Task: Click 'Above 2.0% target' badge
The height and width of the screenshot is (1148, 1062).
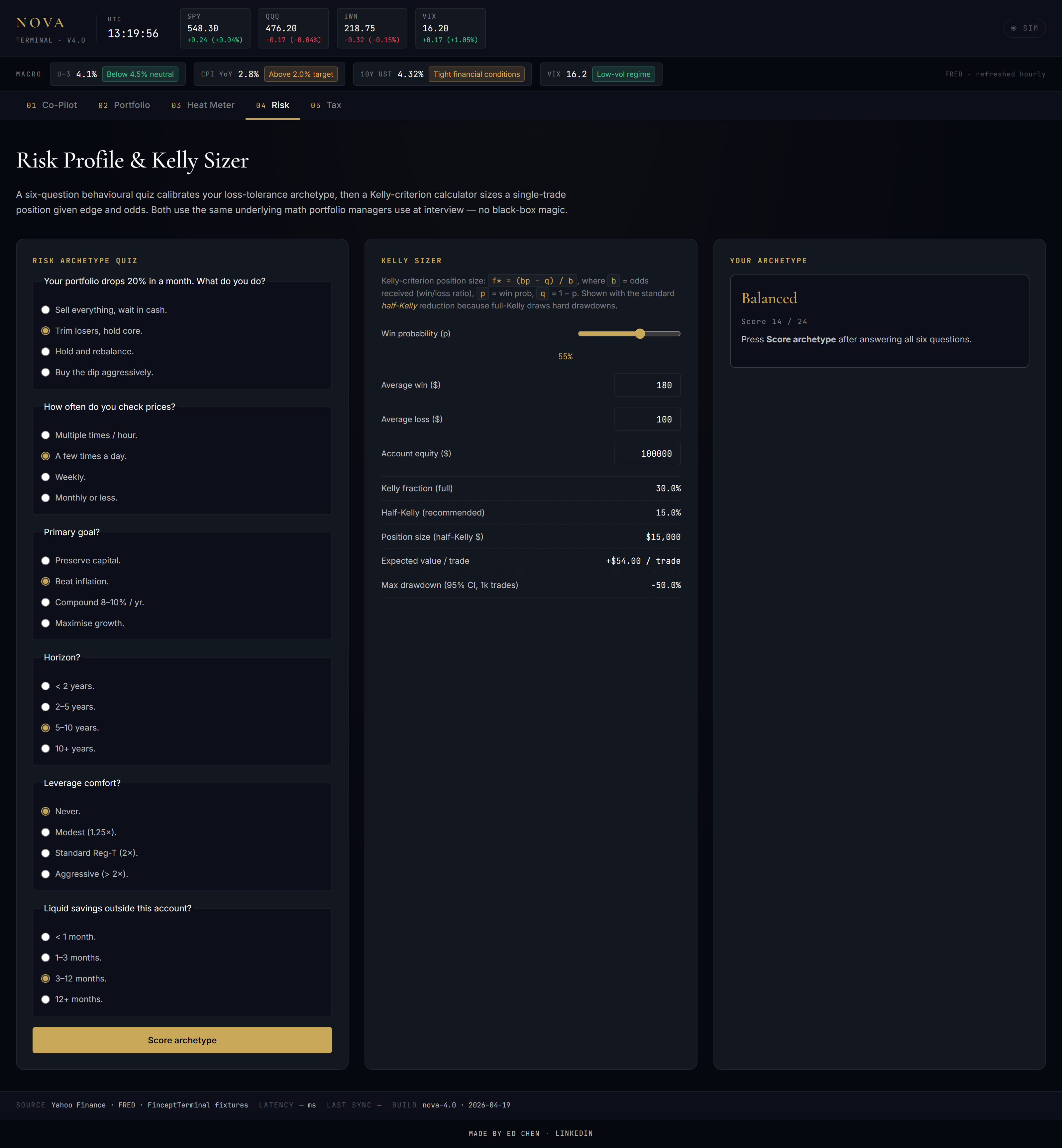Action: pyautogui.click(x=300, y=74)
